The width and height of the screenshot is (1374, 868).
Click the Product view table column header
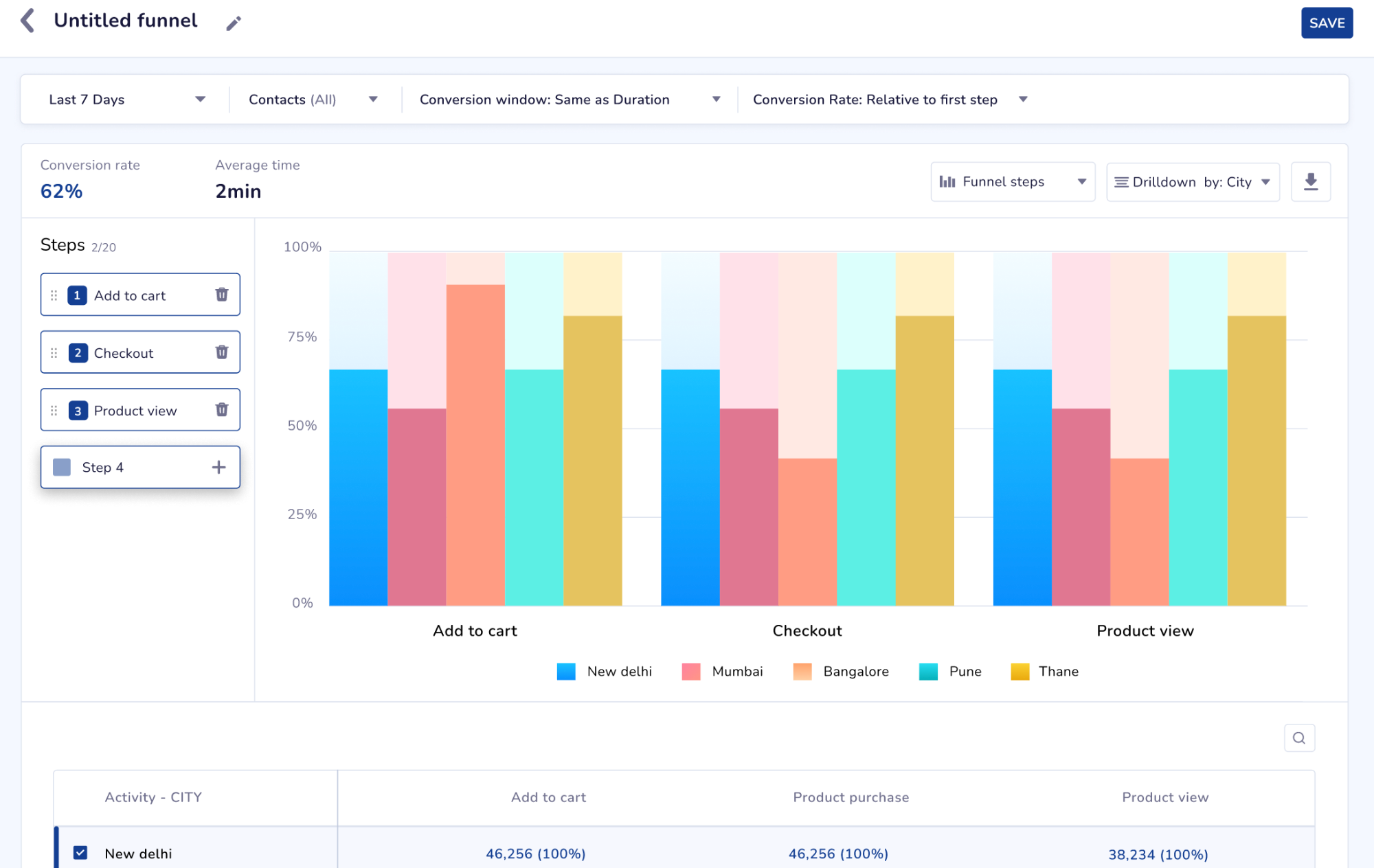click(x=1165, y=797)
